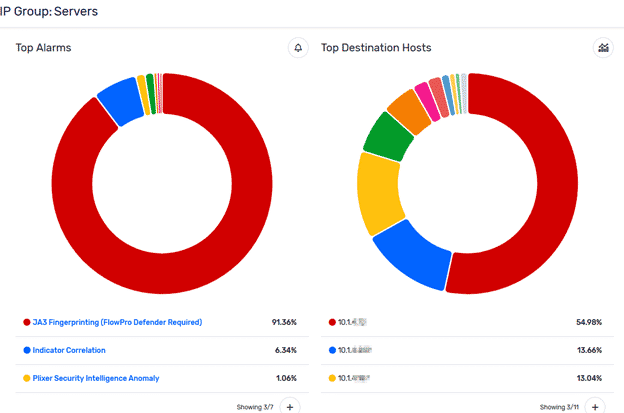
Task: Select the yellow segment in Destination Hosts donut
Action: pos(378,195)
